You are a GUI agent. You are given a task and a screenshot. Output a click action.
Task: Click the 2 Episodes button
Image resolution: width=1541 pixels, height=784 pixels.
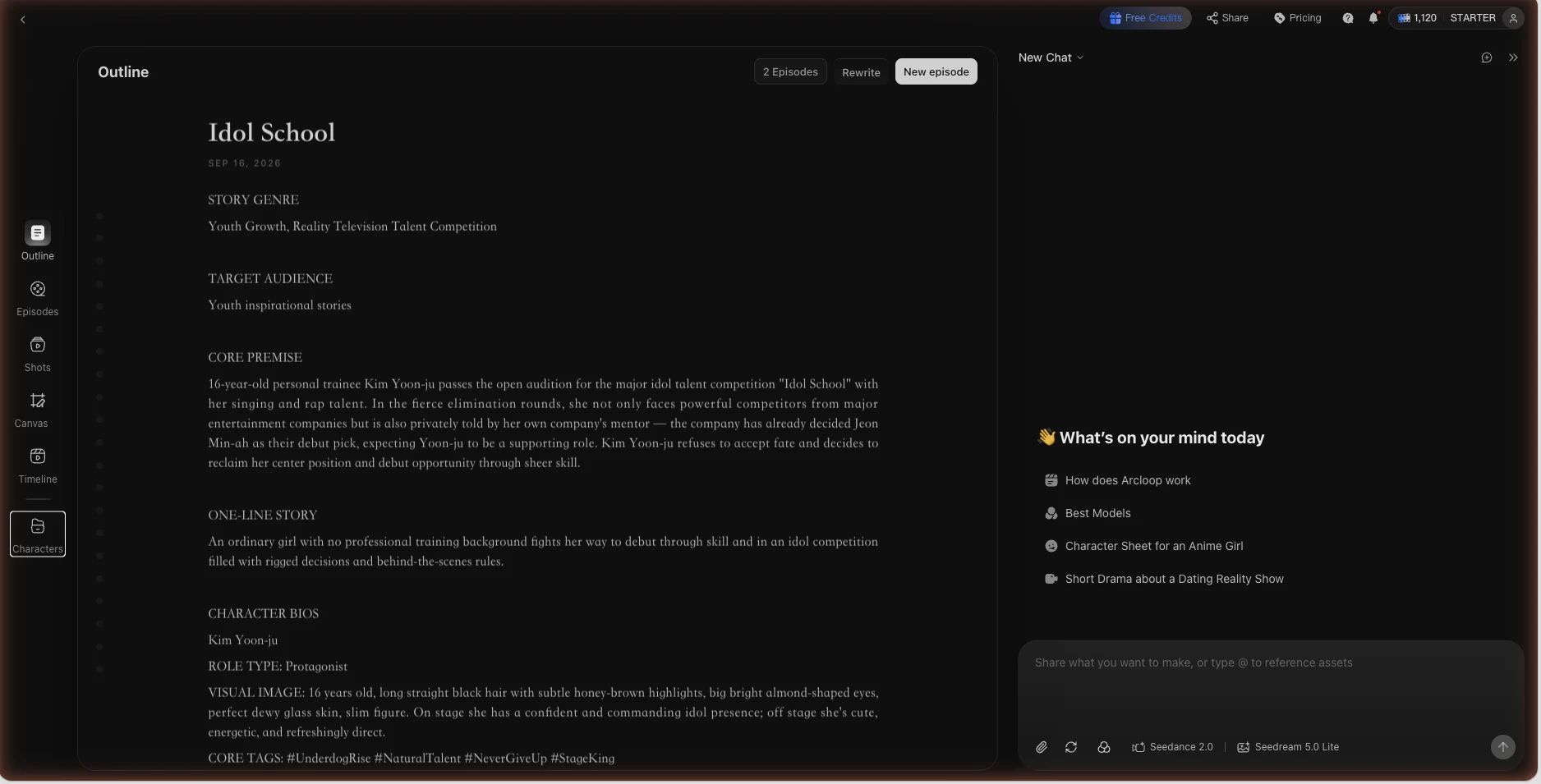[x=790, y=71]
